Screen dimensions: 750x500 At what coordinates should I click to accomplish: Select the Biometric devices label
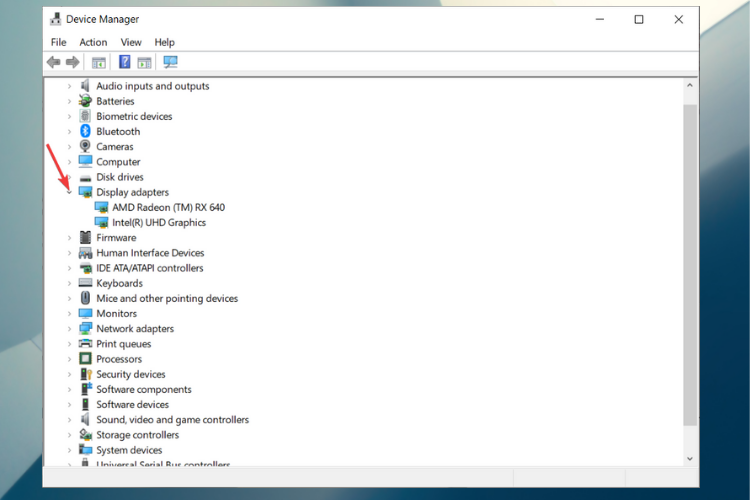134,116
